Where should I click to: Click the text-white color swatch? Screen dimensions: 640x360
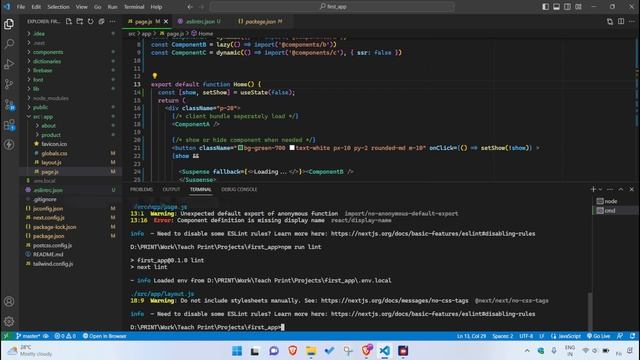tap(292, 148)
